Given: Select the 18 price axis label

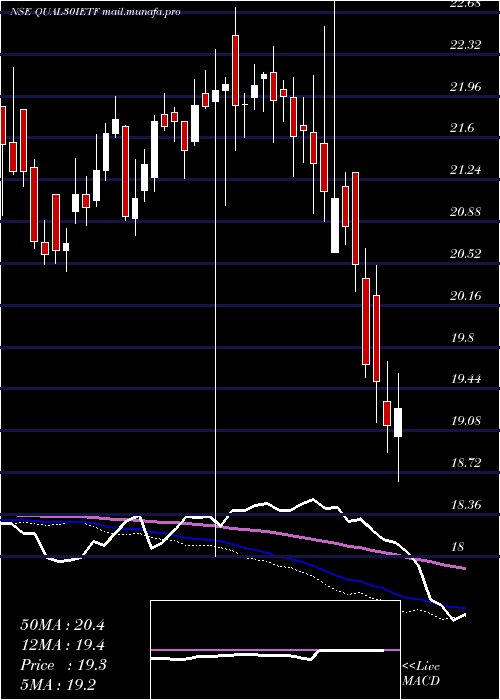Looking at the screenshot, I should click(x=458, y=547).
